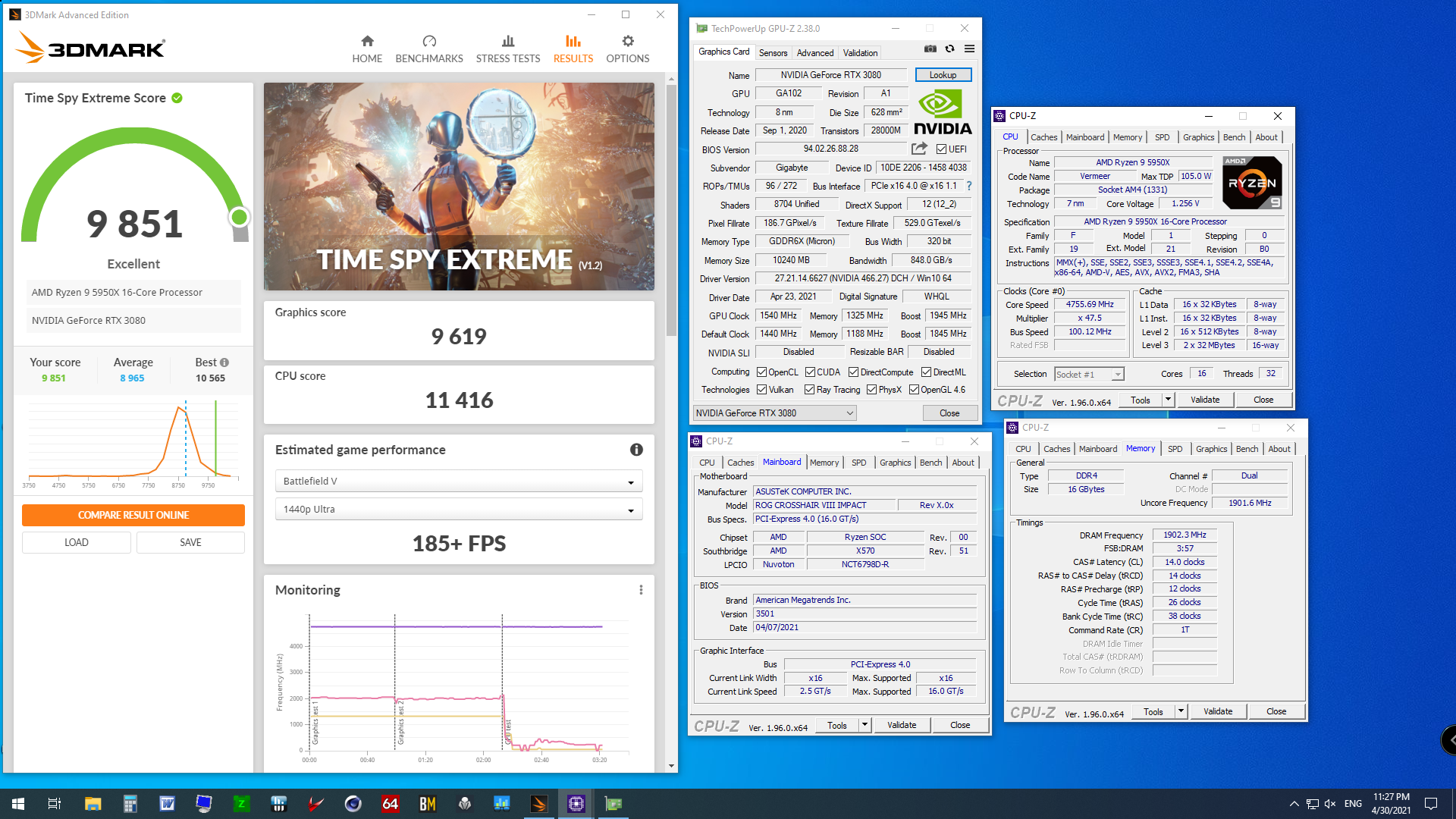Click the 3DMark vertical scrollbar thumb
This screenshot has height=819, width=1456.
[671, 210]
